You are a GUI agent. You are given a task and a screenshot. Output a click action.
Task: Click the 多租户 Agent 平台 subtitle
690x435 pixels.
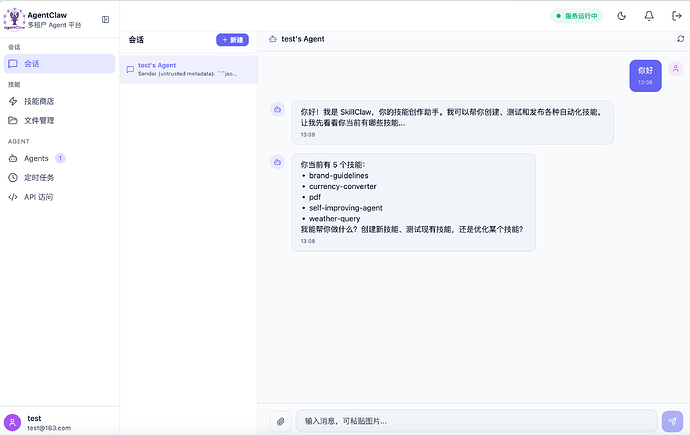pos(54,25)
